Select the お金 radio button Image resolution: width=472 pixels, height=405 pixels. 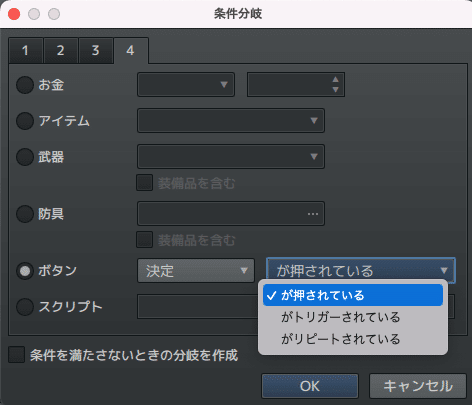(x=25, y=85)
